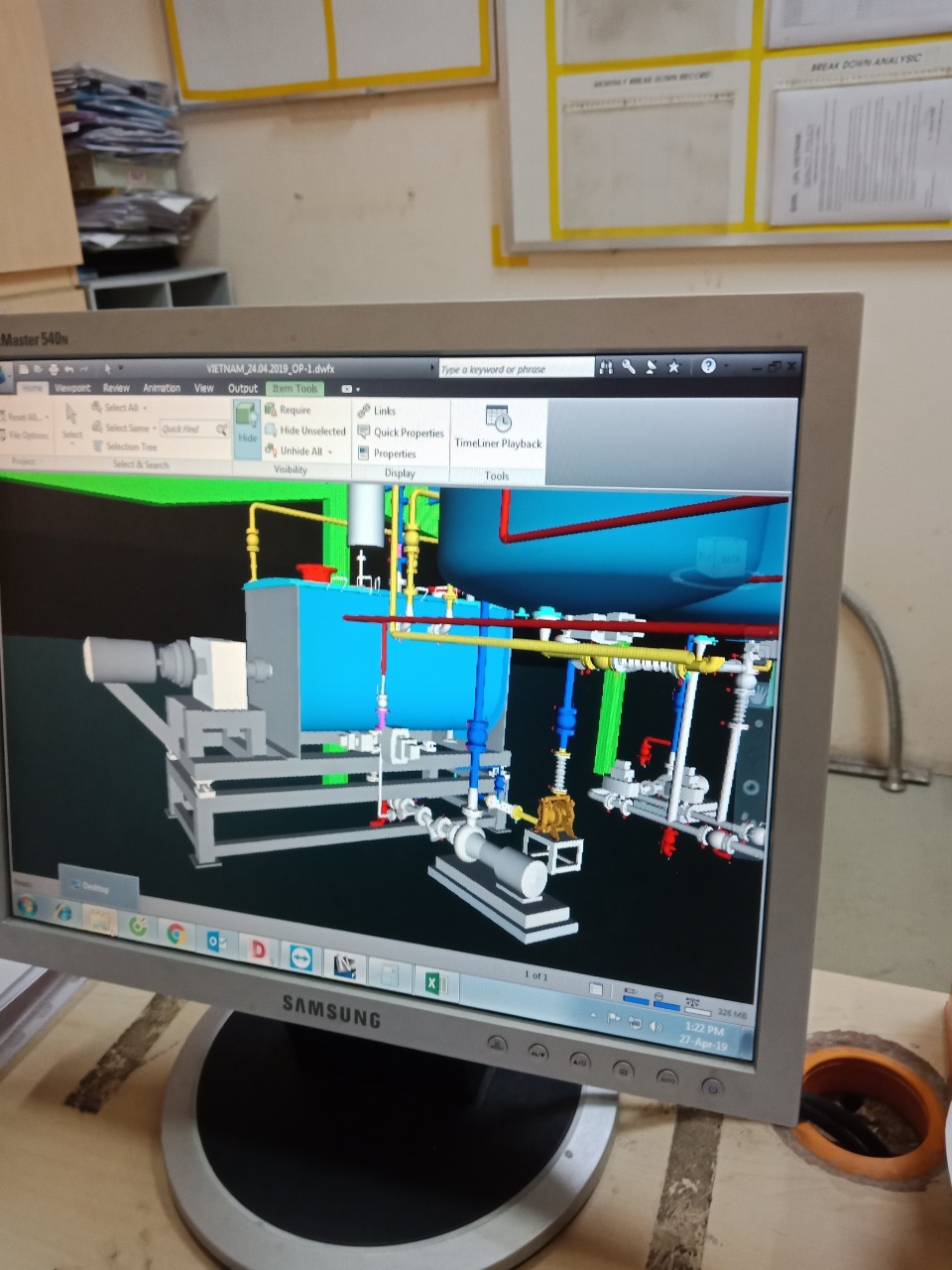Screen dimensions: 952x1270
Task: Click Hide Unselected in the ribbon
Action: coord(305,431)
